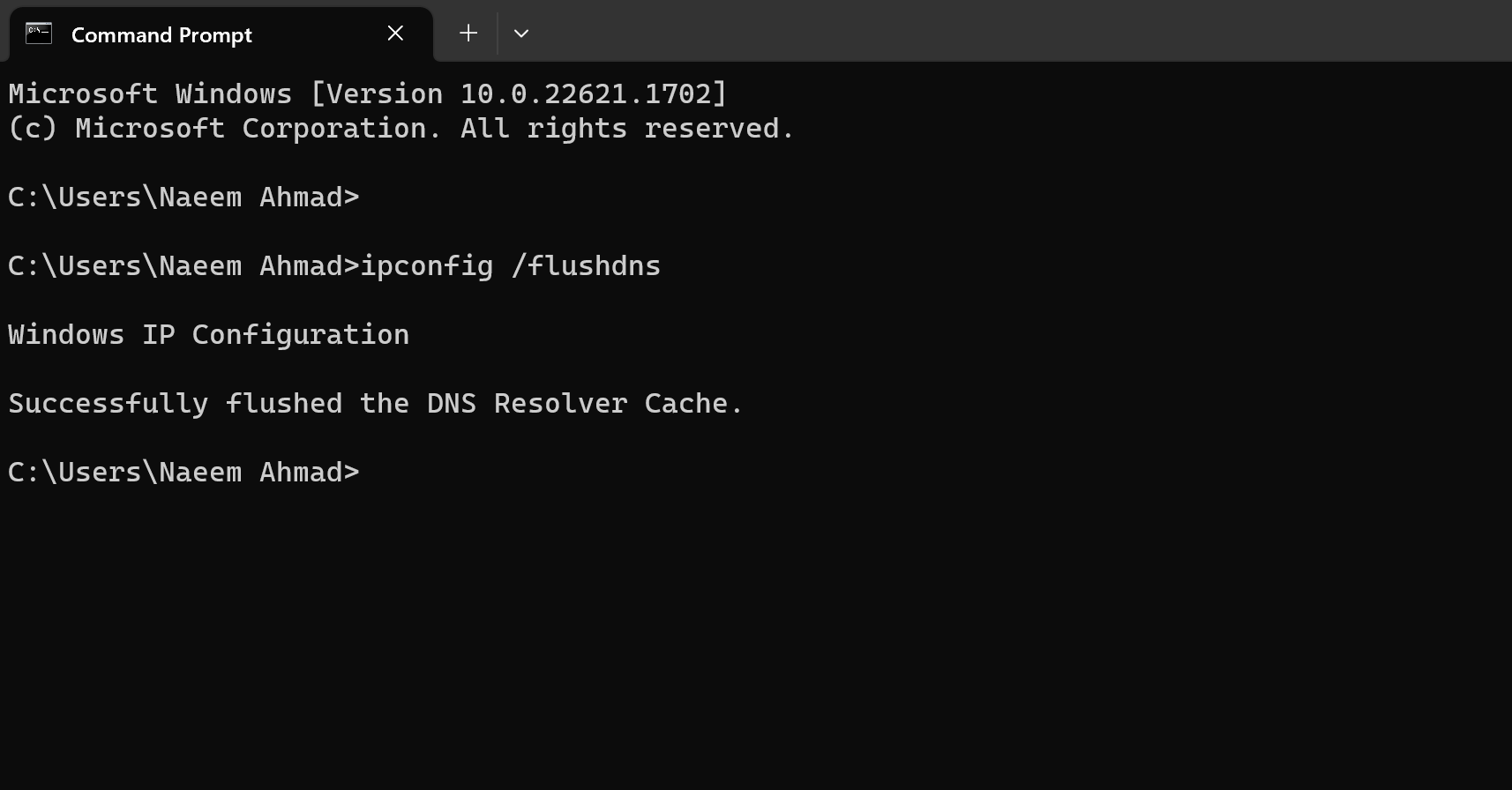The image size is (1512, 790).
Task: Click the word 'reserved.' in copyright line
Action: click(718, 129)
